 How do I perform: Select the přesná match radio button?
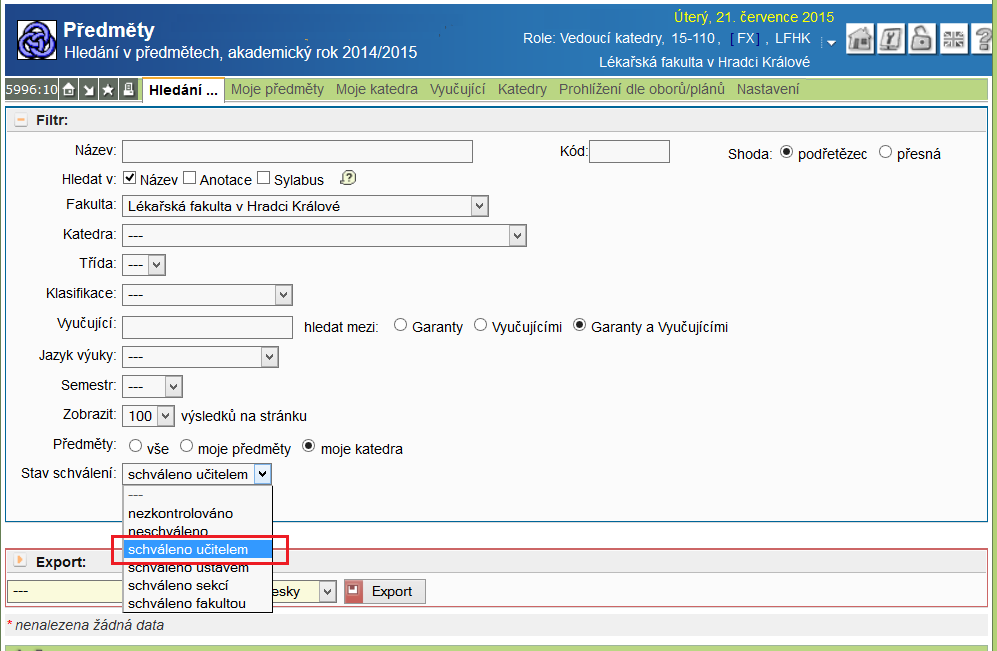[x=885, y=153]
